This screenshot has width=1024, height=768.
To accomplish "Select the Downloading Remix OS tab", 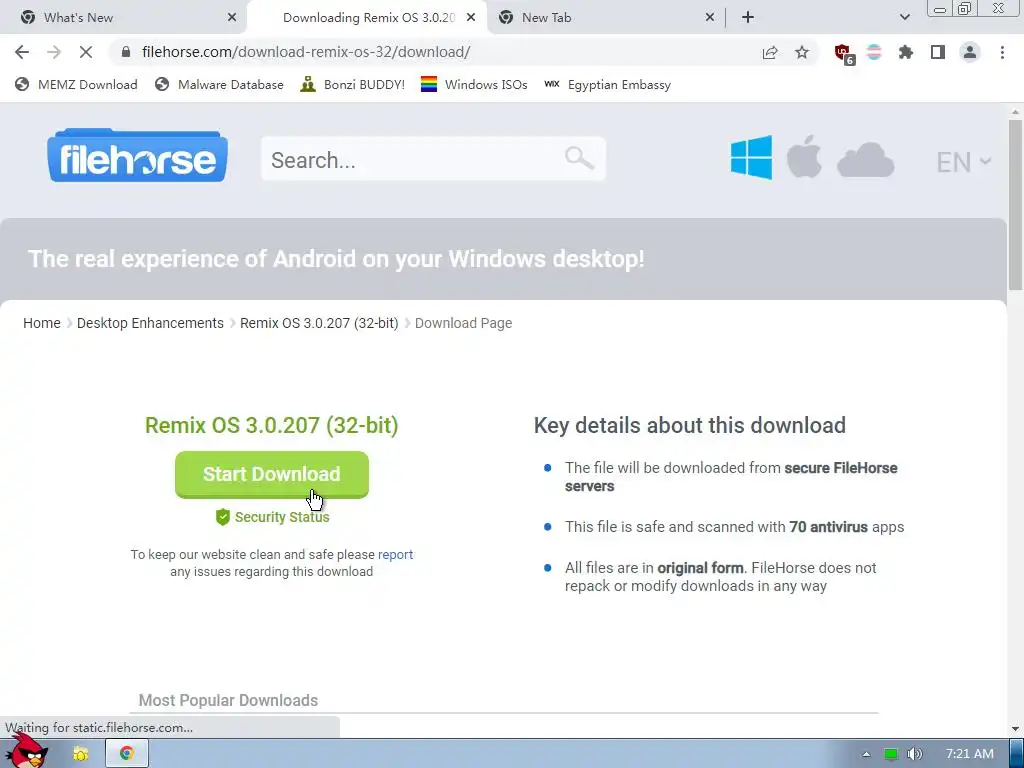I will point(368,18).
